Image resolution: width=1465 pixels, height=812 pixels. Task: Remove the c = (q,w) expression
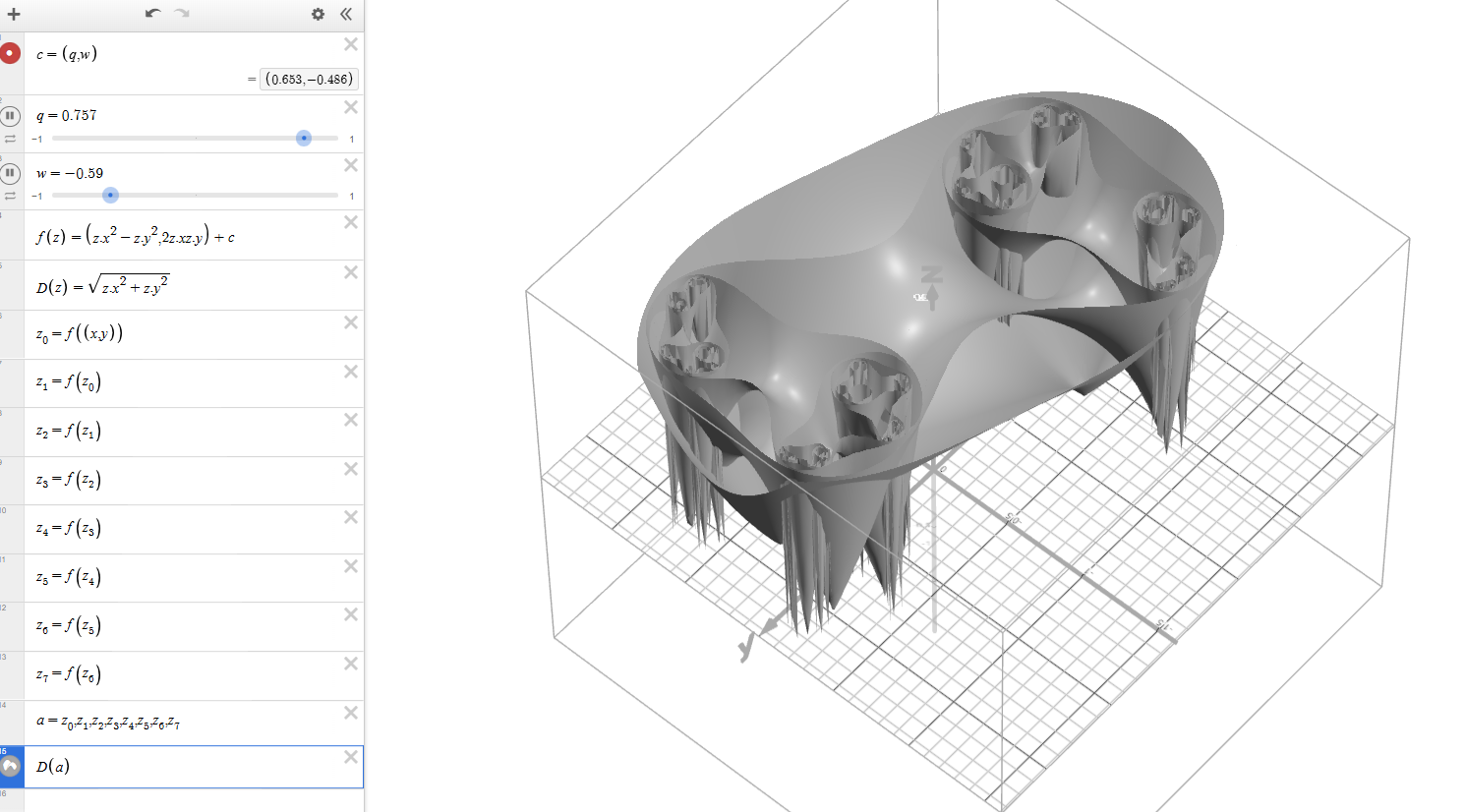pyautogui.click(x=350, y=44)
